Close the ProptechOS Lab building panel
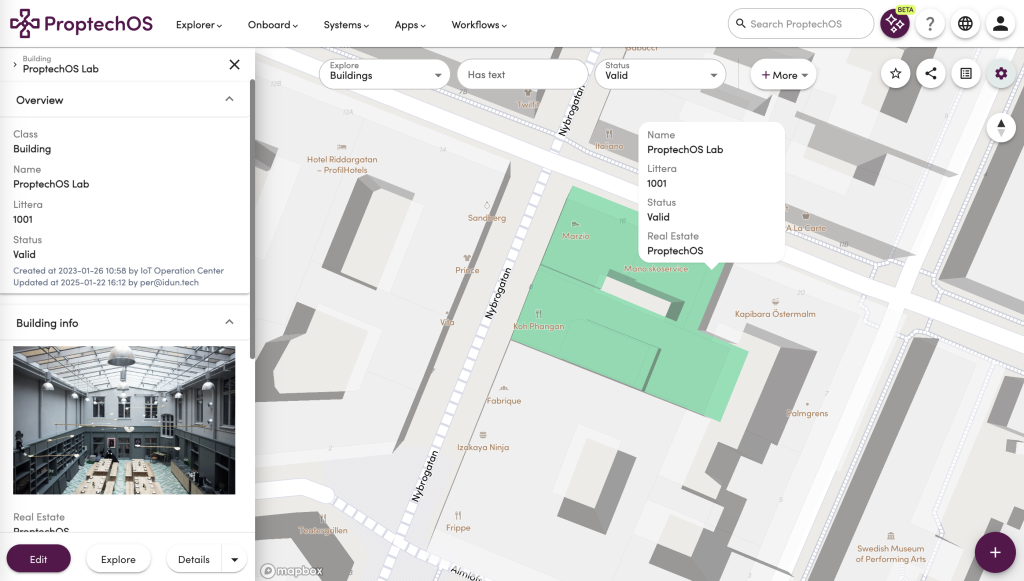The height and width of the screenshot is (581, 1024). [234, 65]
